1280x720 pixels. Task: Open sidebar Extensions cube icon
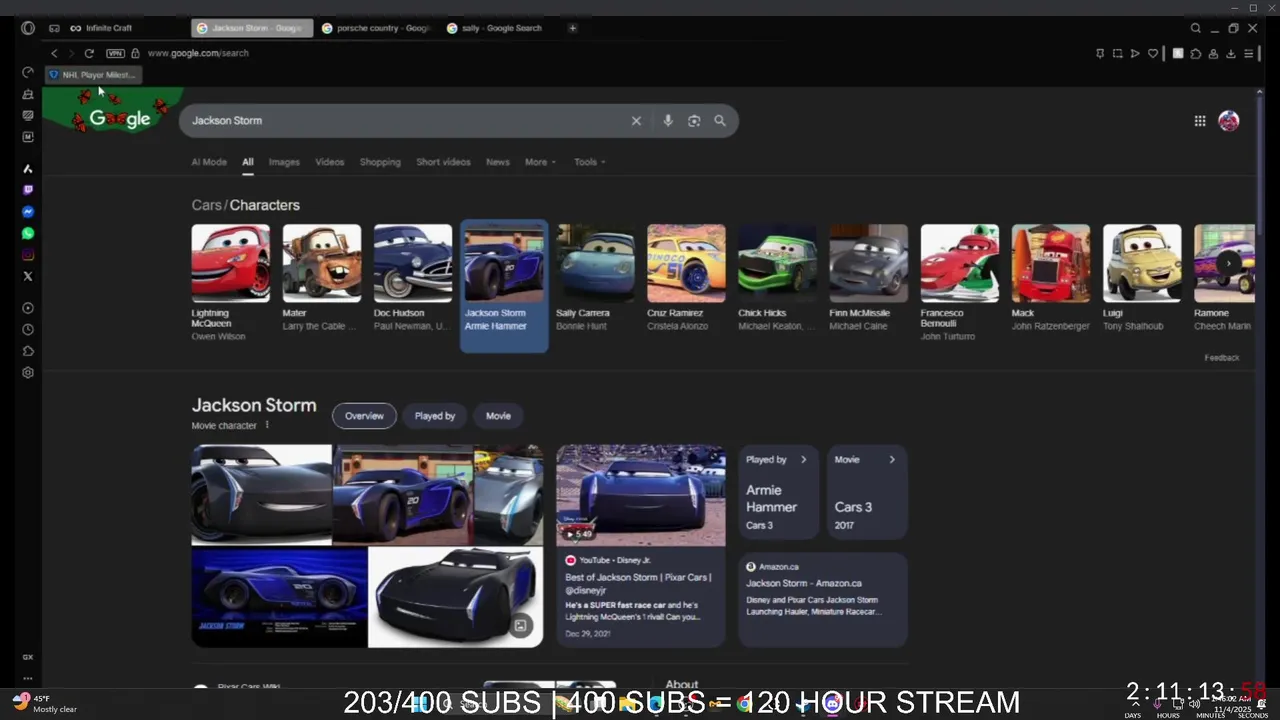[28, 351]
